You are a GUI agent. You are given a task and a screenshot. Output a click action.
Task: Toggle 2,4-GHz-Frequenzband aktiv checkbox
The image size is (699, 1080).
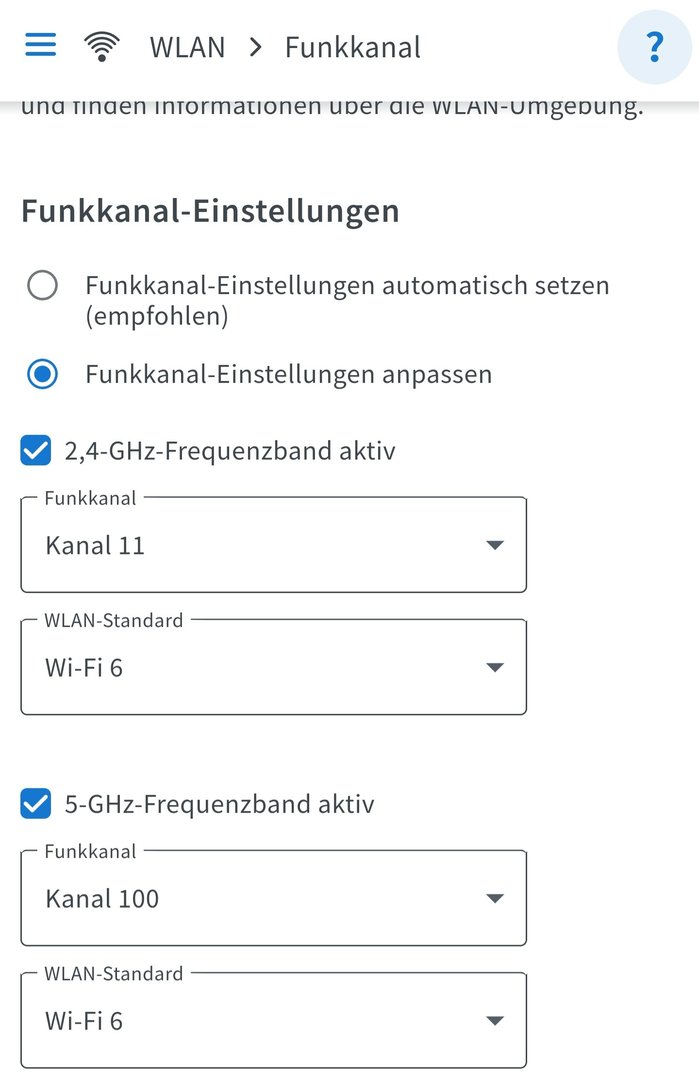click(35, 451)
